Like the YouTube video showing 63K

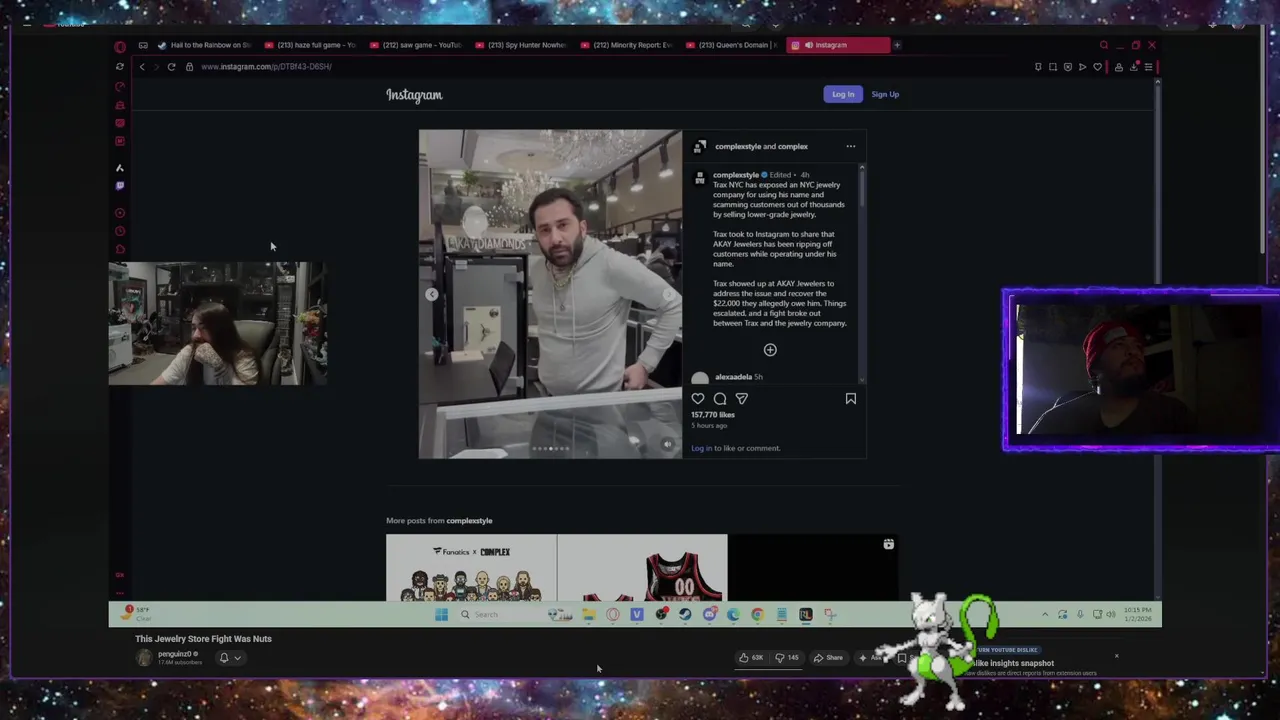pos(751,658)
